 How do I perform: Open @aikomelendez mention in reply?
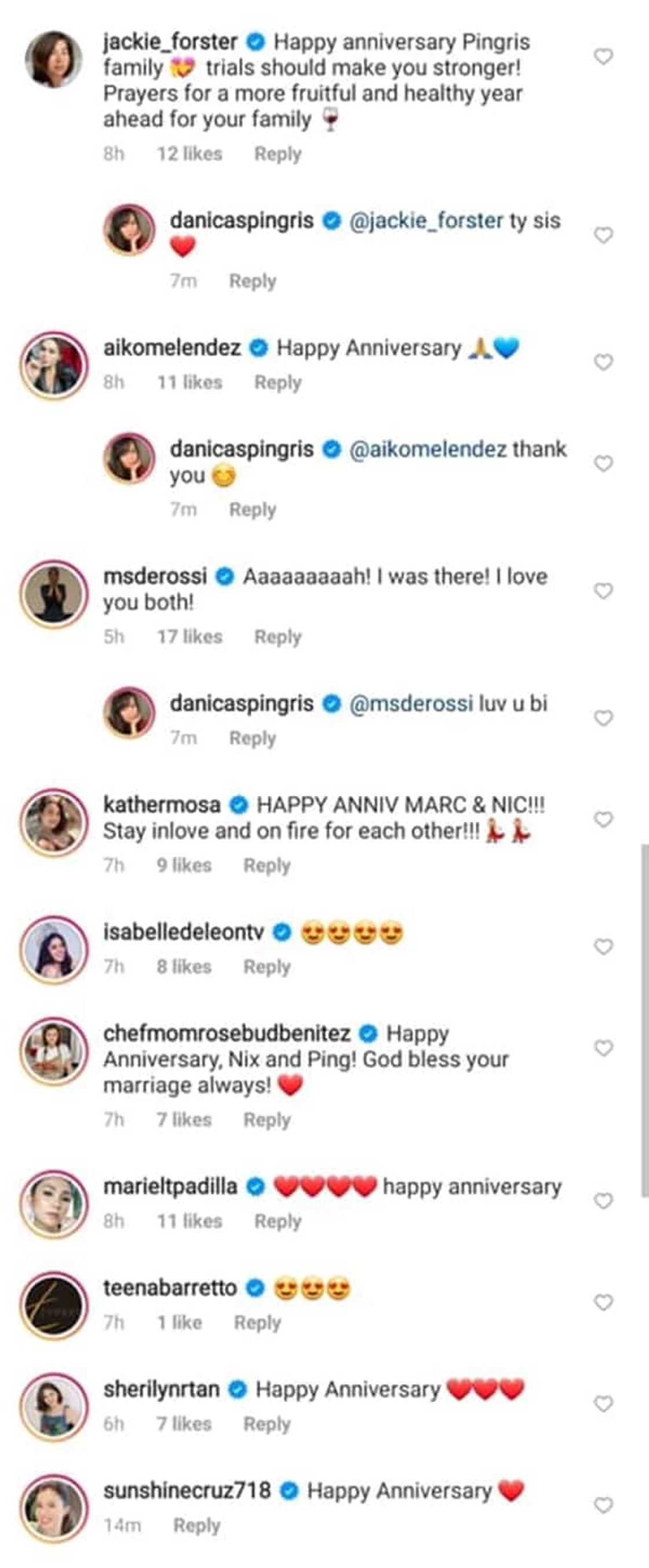point(428,449)
